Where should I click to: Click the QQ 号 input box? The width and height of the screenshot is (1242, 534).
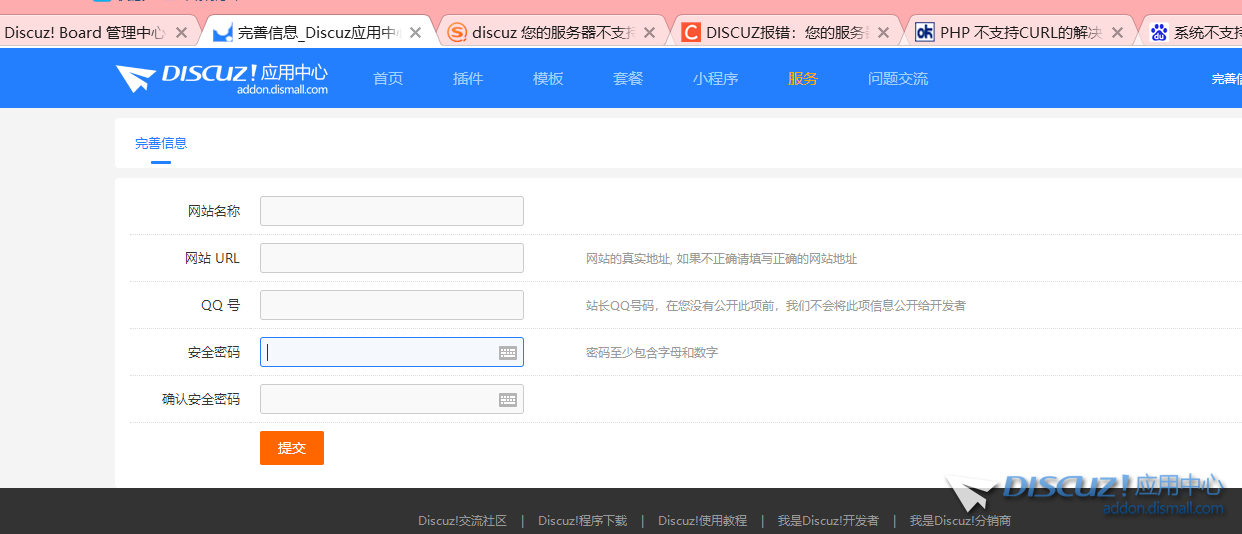[x=391, y=305]
